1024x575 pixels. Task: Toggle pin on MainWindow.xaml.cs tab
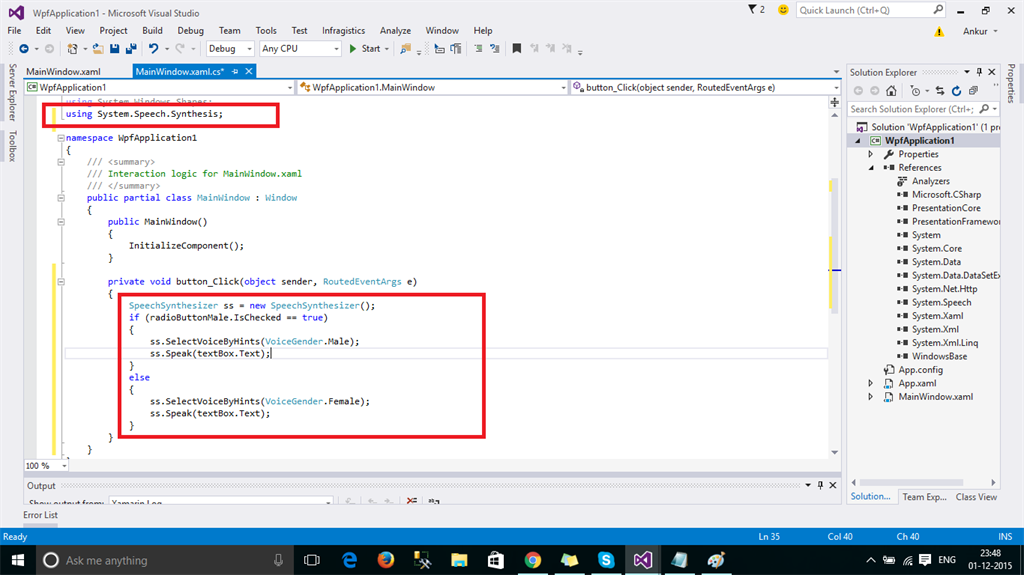[235, 72]
